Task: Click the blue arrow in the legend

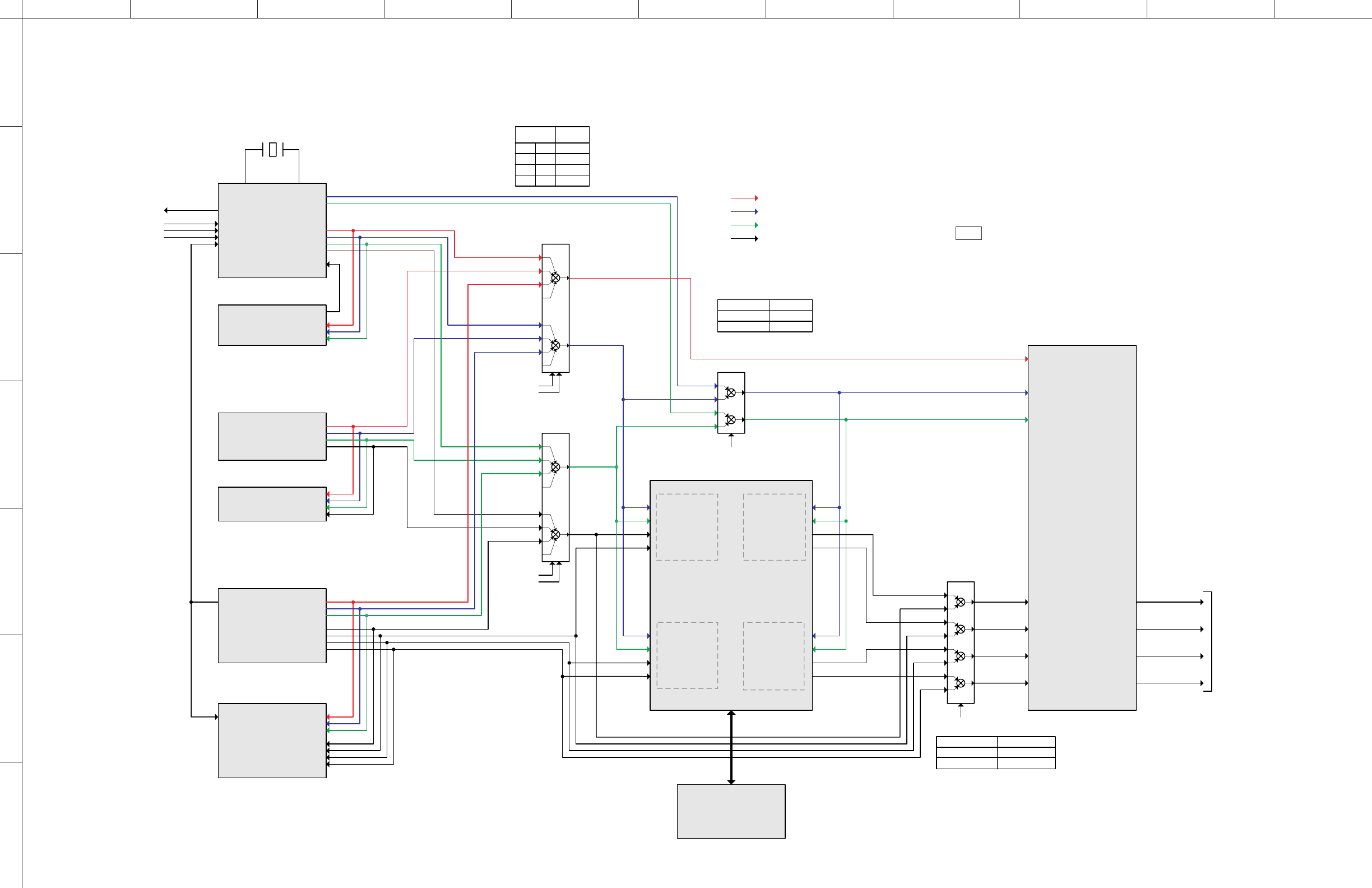Action: click(x=744, y=211)
